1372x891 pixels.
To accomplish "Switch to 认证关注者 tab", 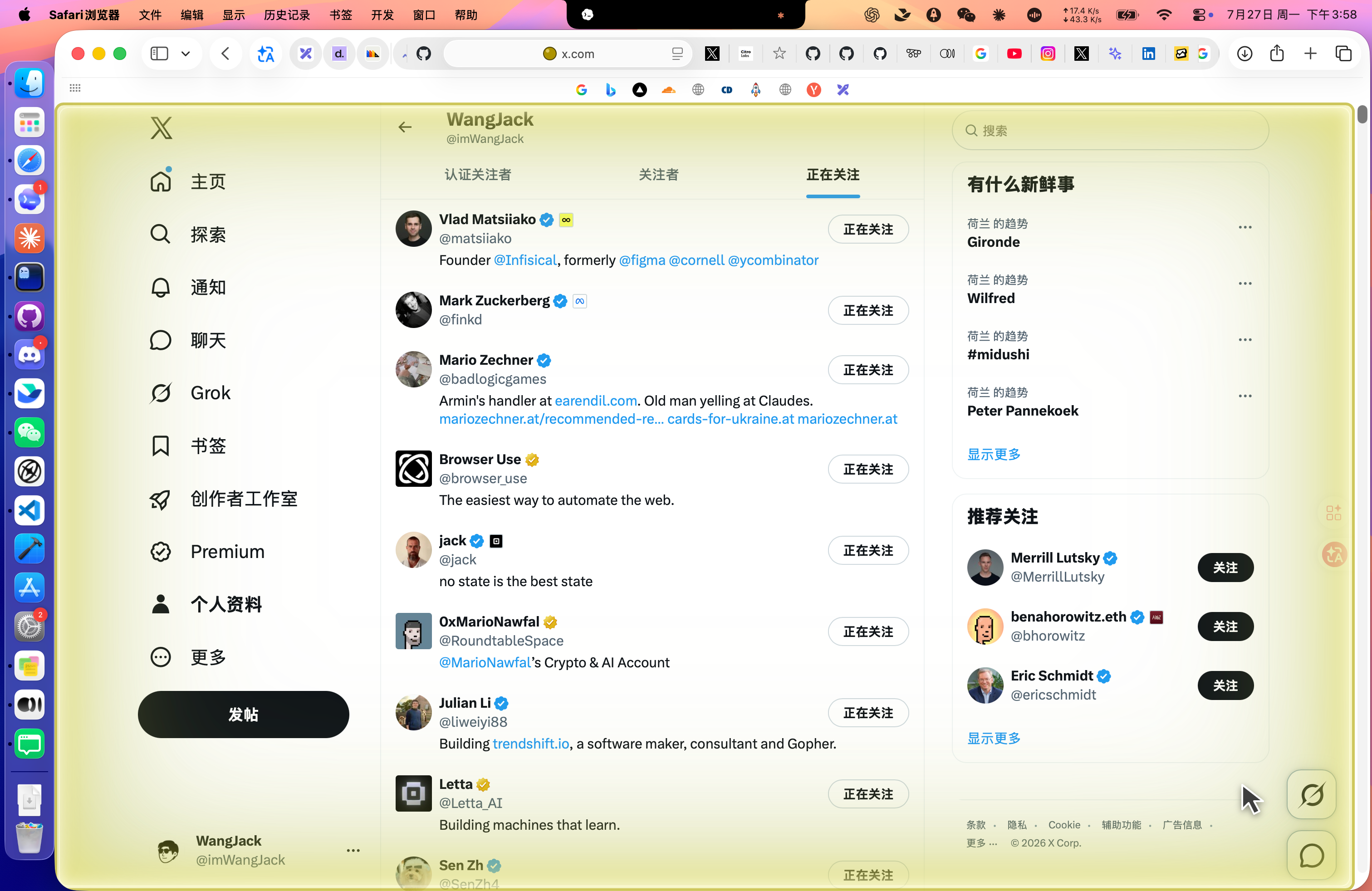I will tap(478, 175).
